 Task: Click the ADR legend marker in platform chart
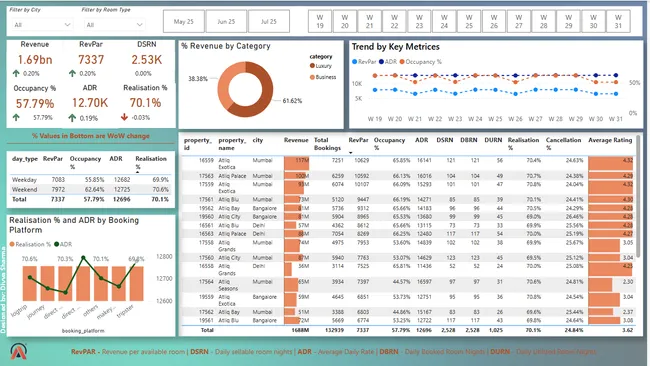pos(56,244)
